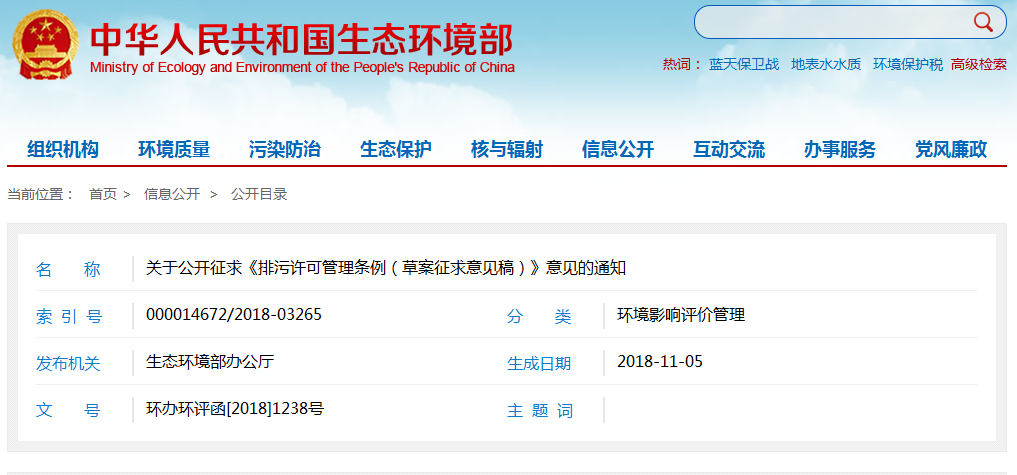Click the 当前位置 label
Viewport: 1017px width, 475px height.
41,194
